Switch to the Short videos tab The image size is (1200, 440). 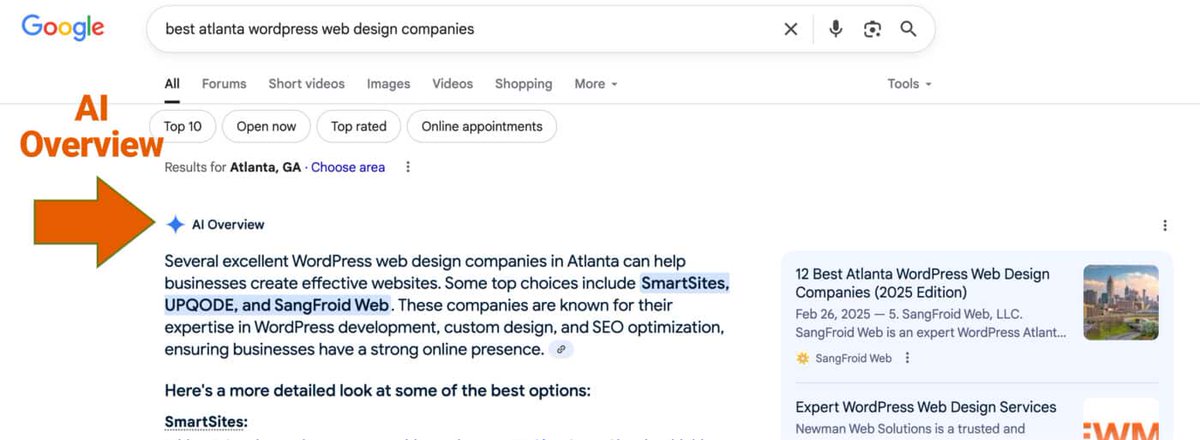[x=306, y=84]
